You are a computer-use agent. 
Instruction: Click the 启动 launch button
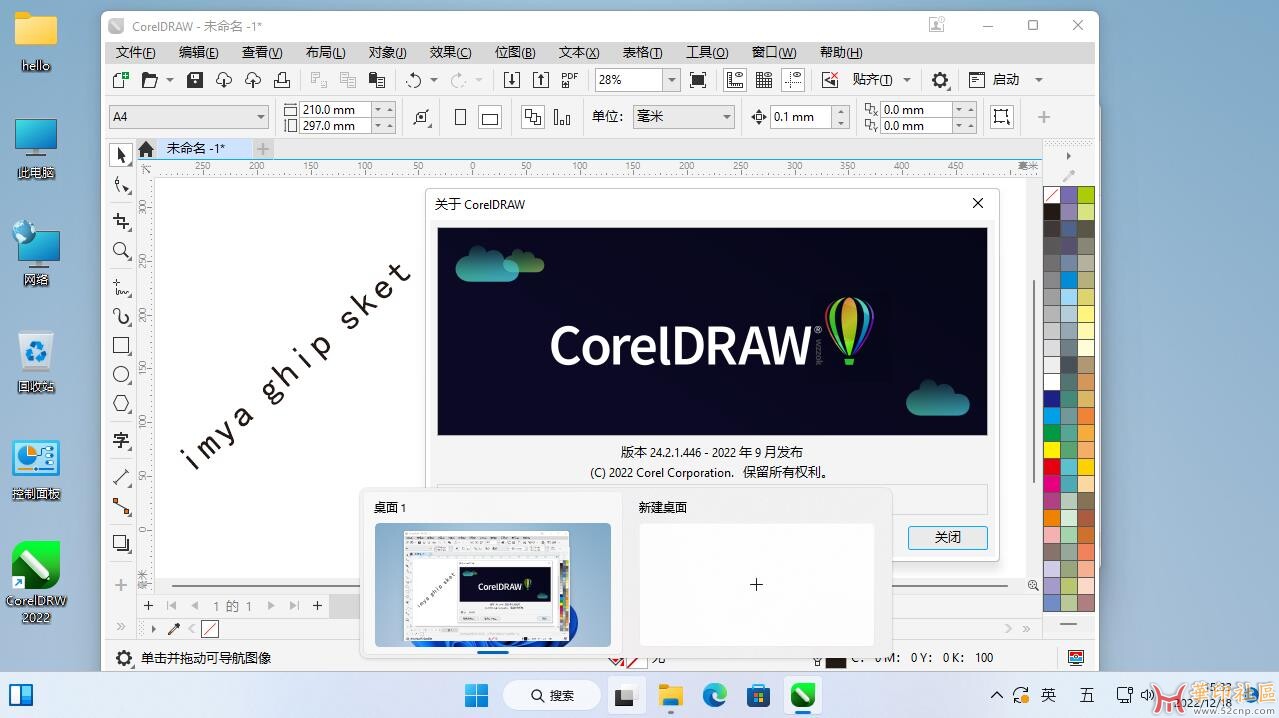(994, 80)
